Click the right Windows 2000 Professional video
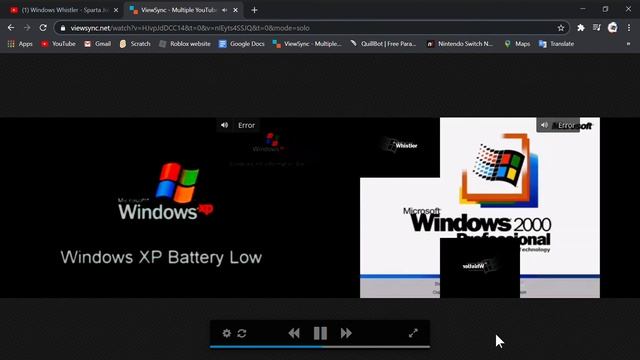 (480, 207)
